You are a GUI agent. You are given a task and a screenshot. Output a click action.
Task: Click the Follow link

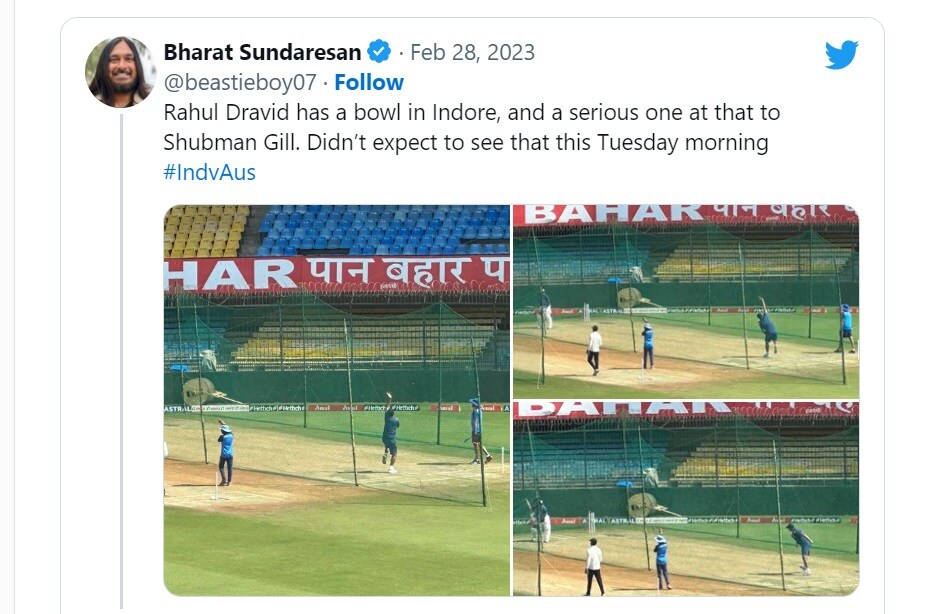click(369, 82)
